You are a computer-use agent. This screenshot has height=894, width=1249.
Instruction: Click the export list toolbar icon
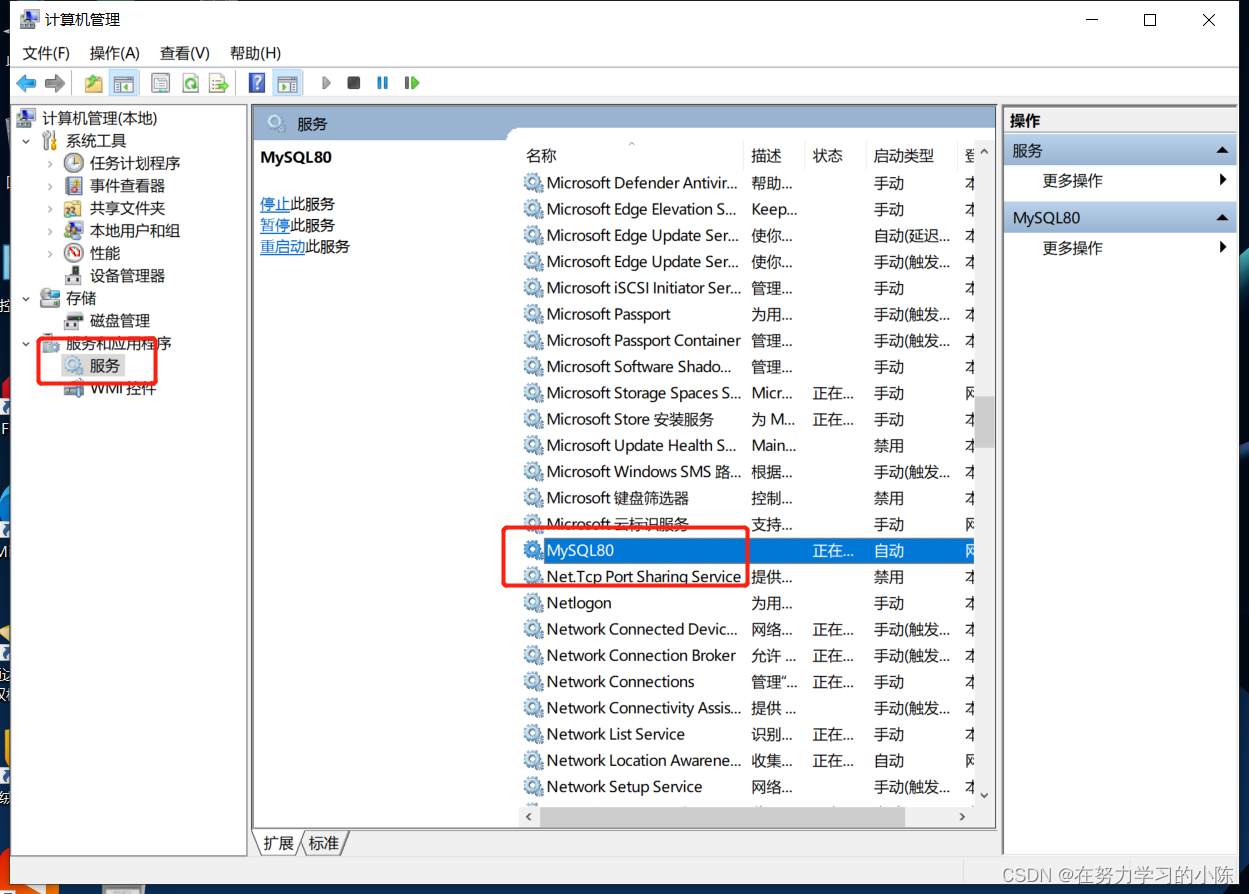[218, 83]
